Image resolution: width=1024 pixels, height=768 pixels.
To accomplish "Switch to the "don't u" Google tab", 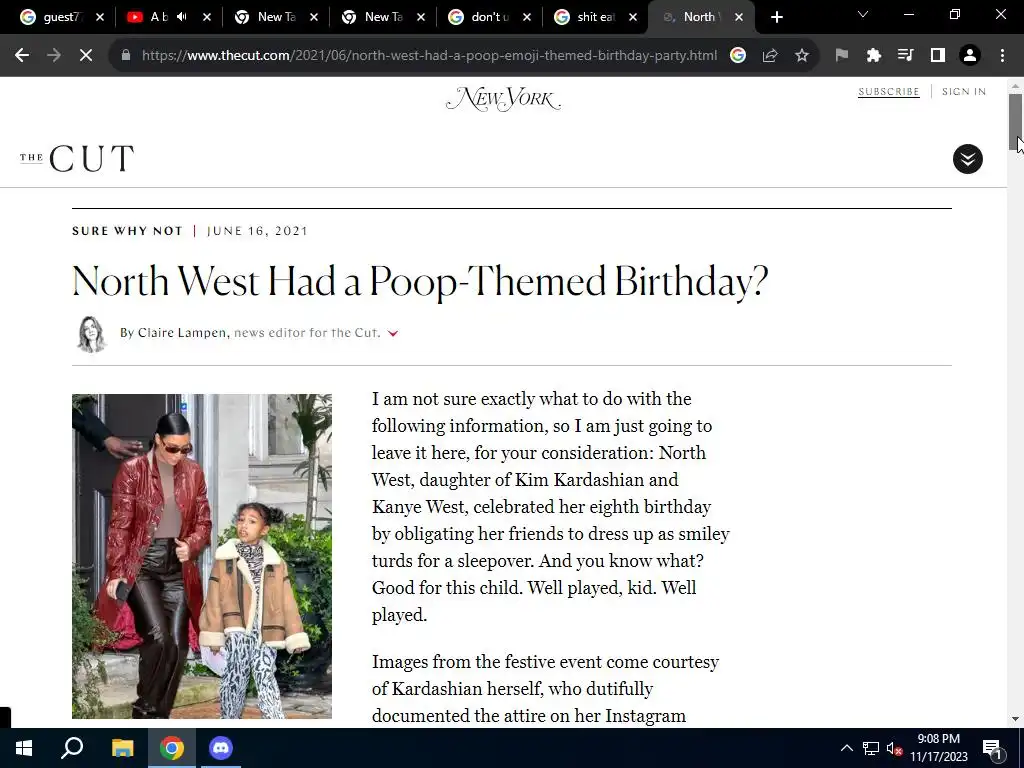I will point(489,17).
